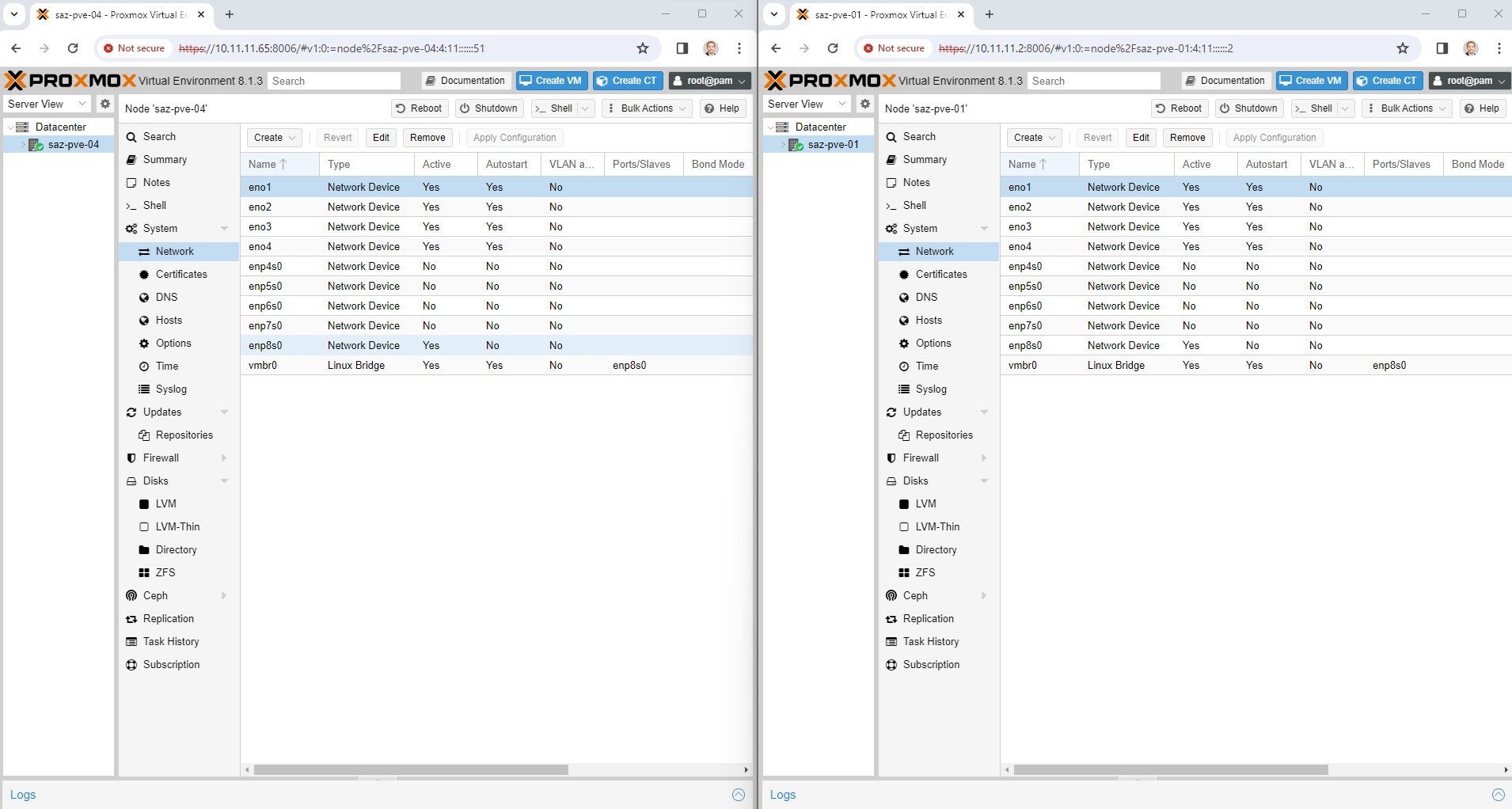1512x809 pixels.
Task: Click horizontal scrollbar under left network table
Action: click(x=411, y=769)
